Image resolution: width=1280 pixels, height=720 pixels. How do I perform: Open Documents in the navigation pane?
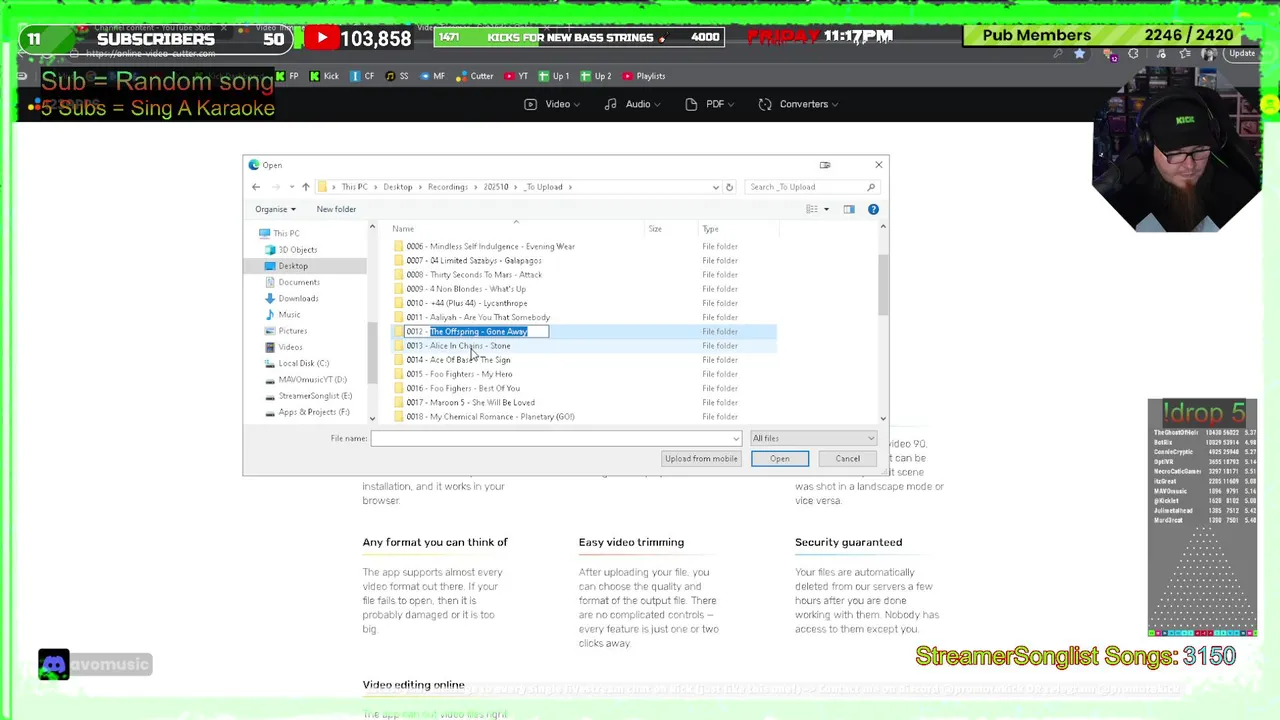298,282
